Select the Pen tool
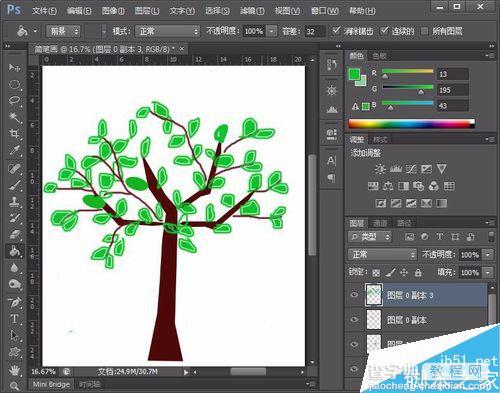This screenshot has height=393, width=500. pos(14,302)
